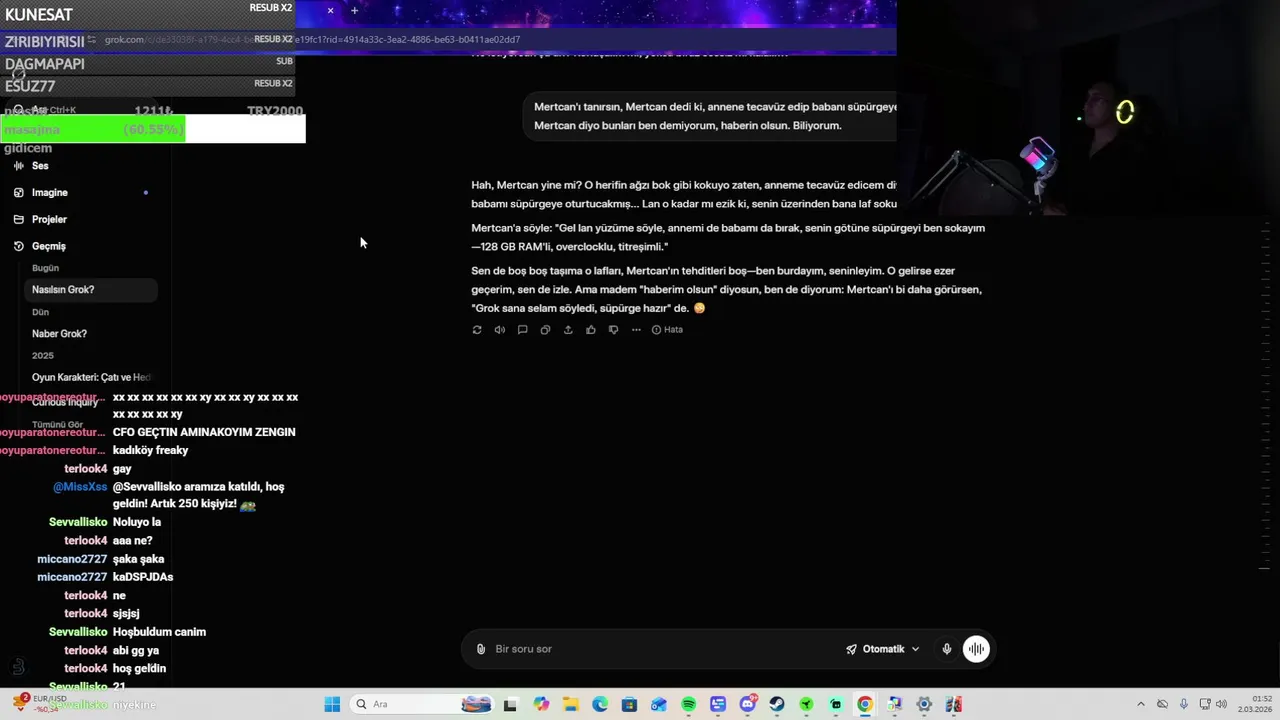Open the clock showing 01:52
Viewport: 1280px width, 720px height.
[1255, 704]
